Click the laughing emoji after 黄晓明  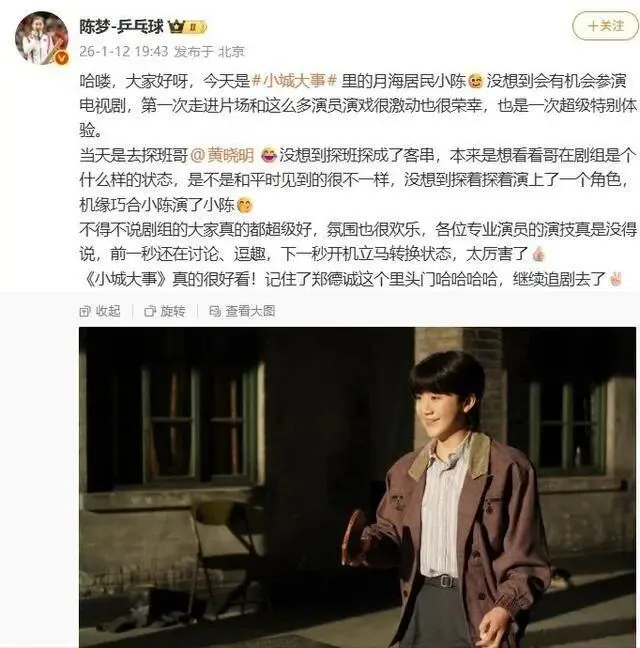tap(269, 155)
